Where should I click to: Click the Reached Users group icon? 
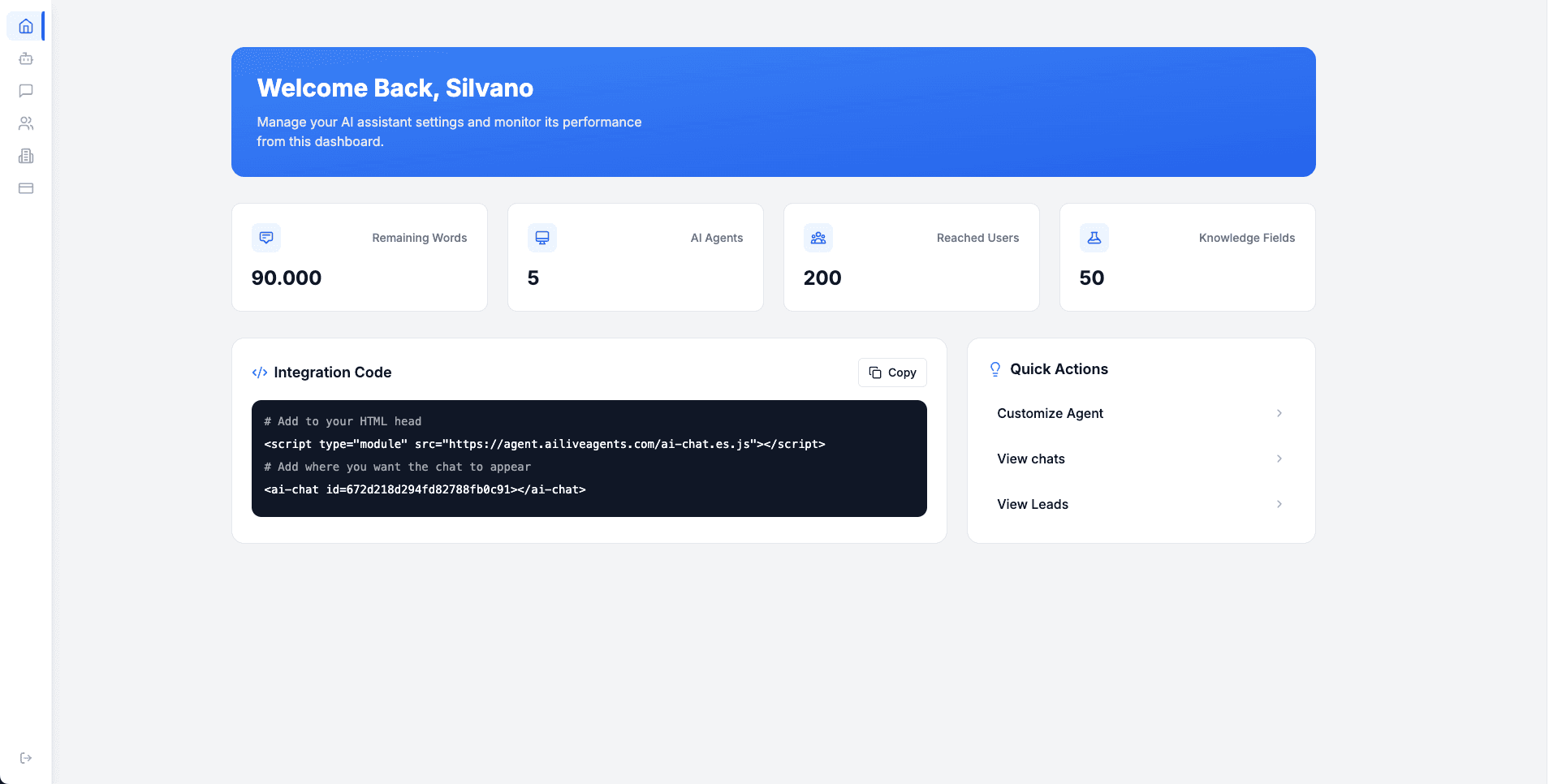[x=818, y=238]
